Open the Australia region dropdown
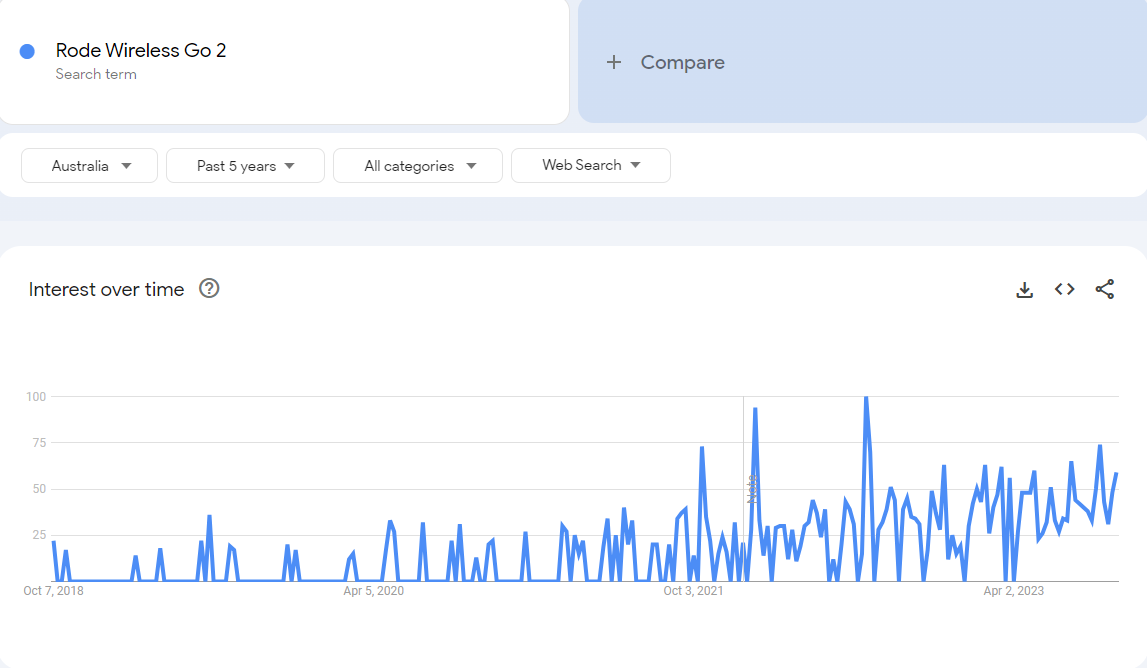Image resolution: width=1147 pixels, height=668 pixels. (x=89, y=165)
